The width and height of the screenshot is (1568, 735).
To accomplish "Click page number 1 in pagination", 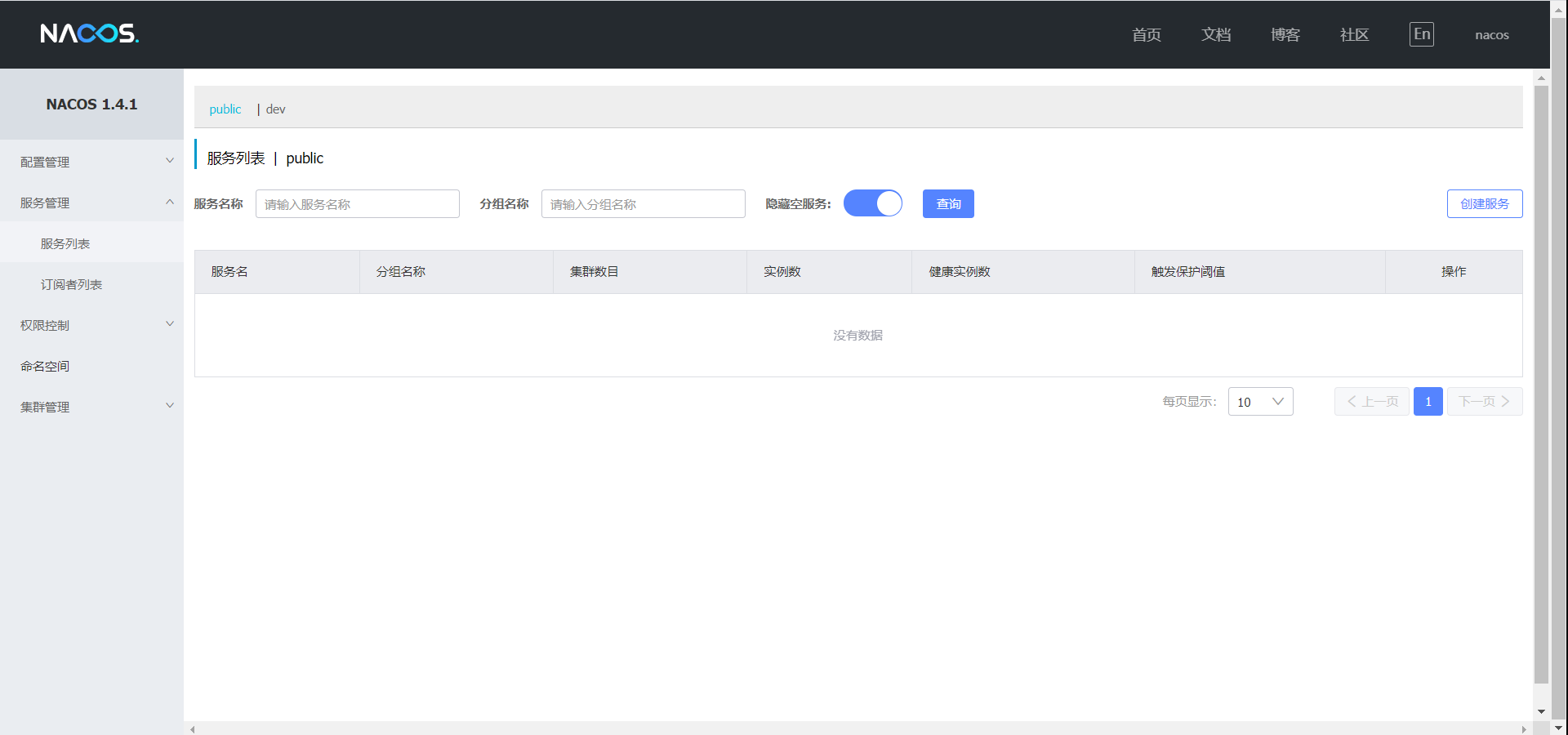I will (1428, 401).
